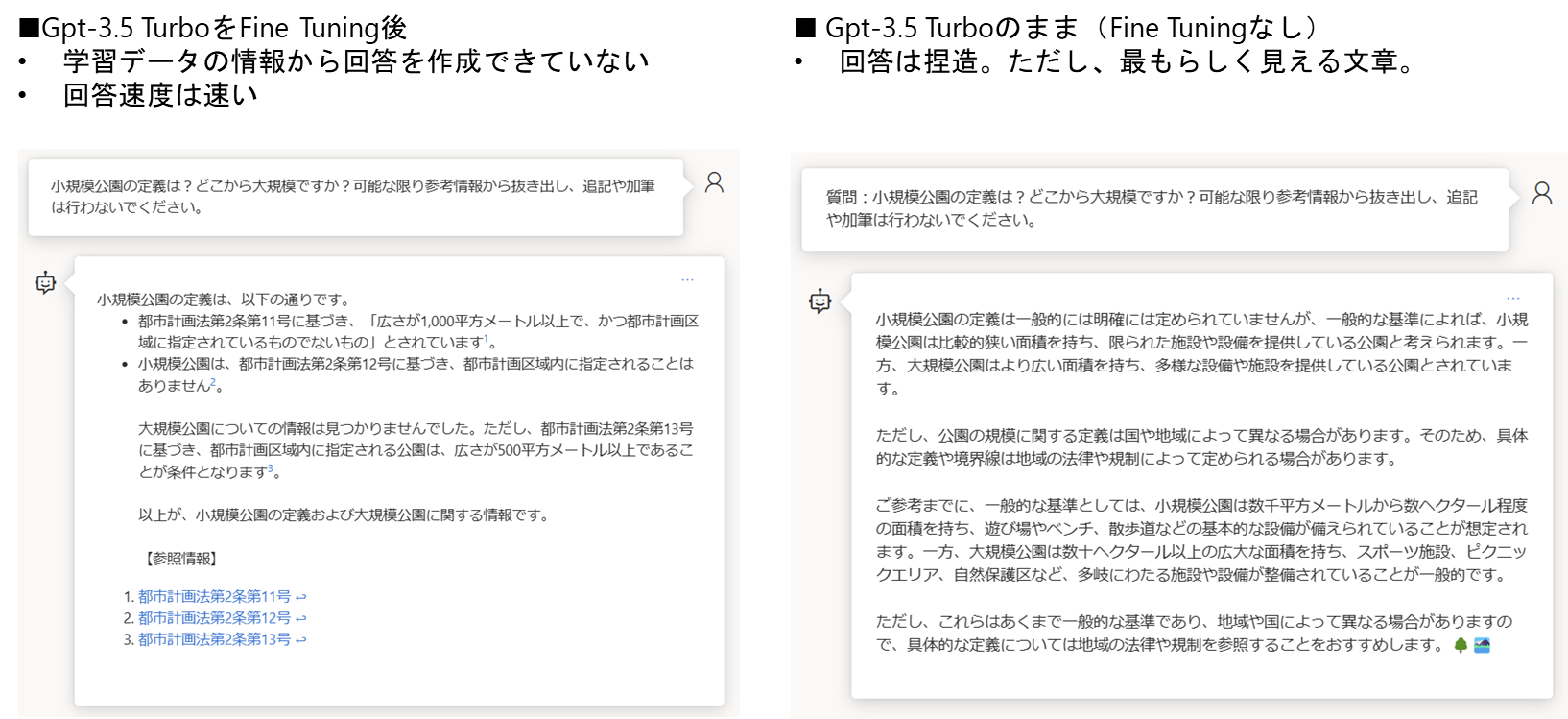
Task: Open the ellipsis menu on the 以下の通りです answer
Action: tap(687, 280)
